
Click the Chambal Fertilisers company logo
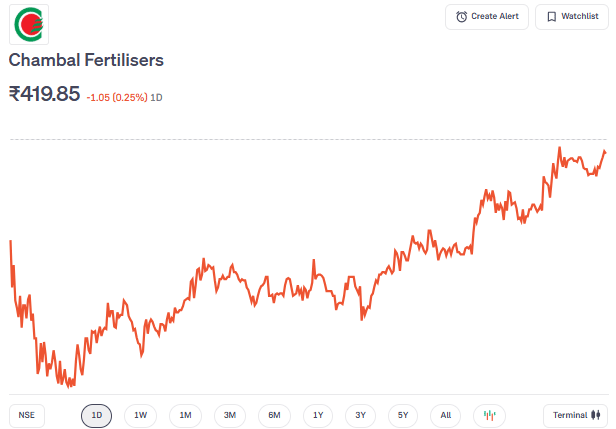[x=28, y=24]
